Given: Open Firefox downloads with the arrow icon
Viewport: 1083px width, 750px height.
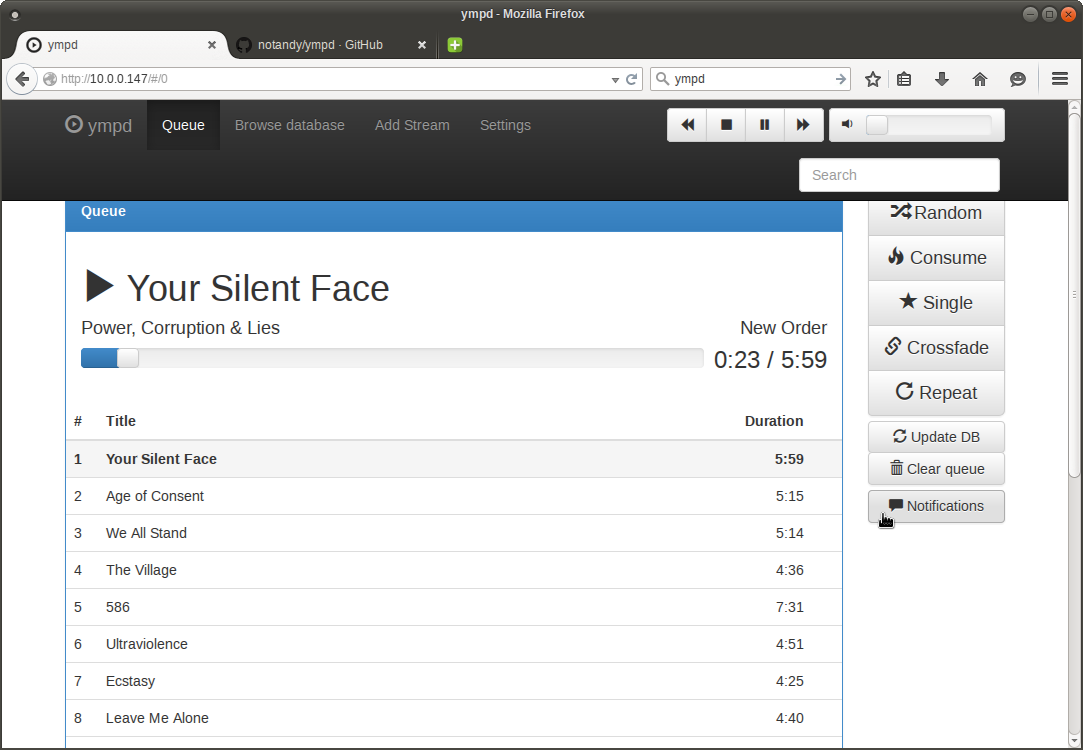Looking at the screenshot, I should (941, 78).
